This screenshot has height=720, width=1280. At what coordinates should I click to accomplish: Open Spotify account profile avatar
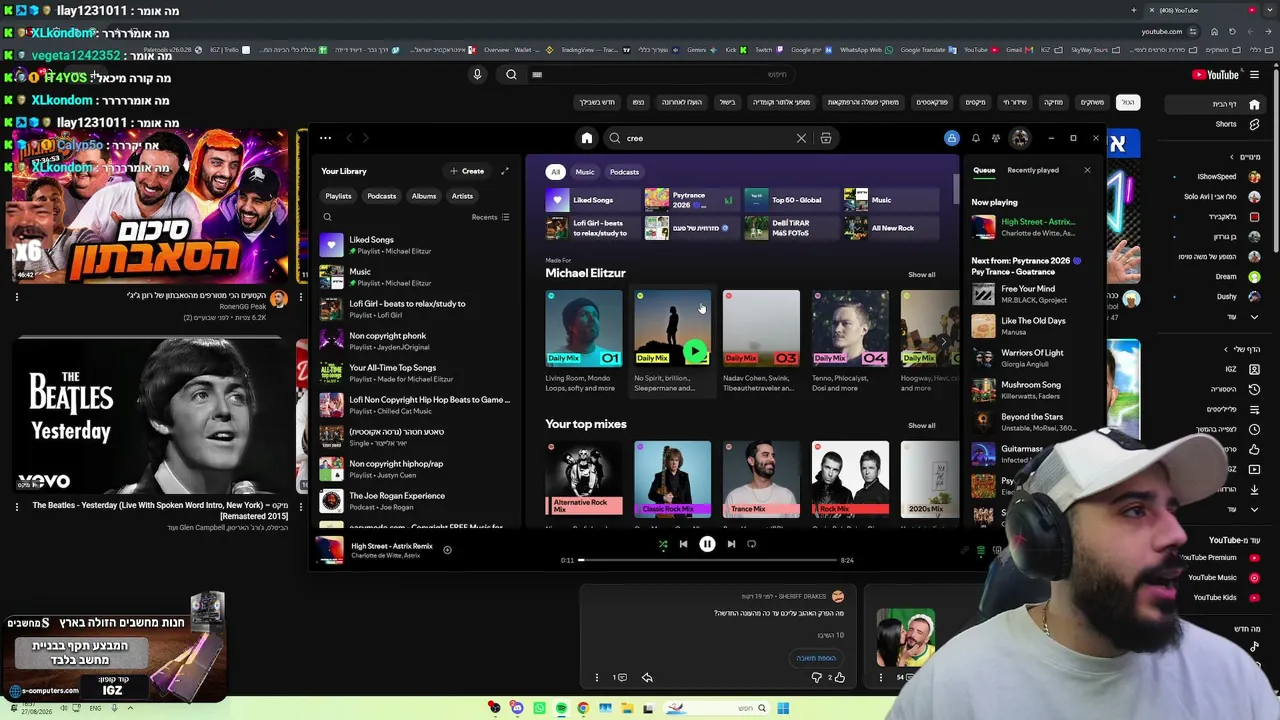(x=1020, y=138)
